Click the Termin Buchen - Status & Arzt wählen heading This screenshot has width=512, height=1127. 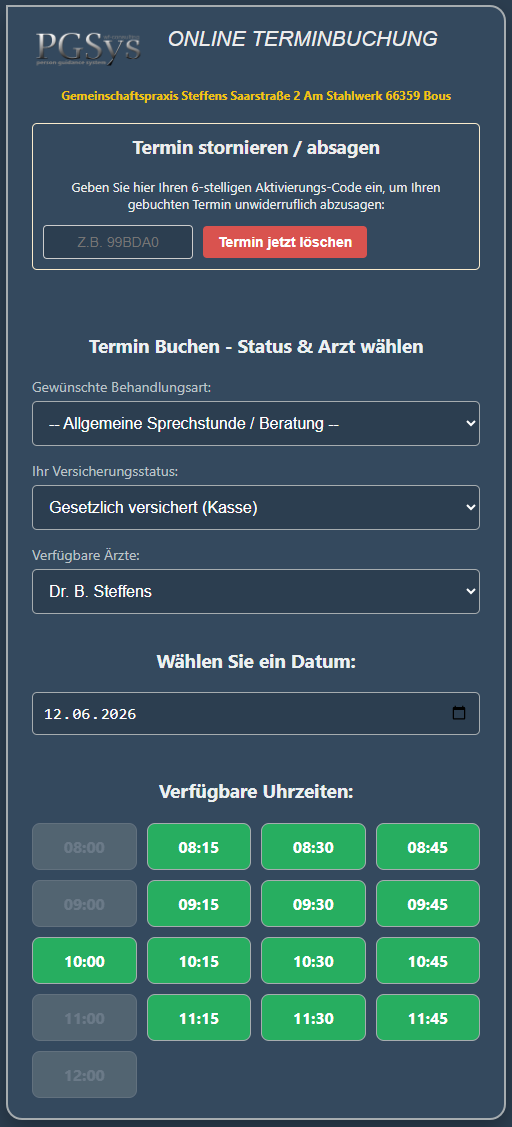(256, 347)
